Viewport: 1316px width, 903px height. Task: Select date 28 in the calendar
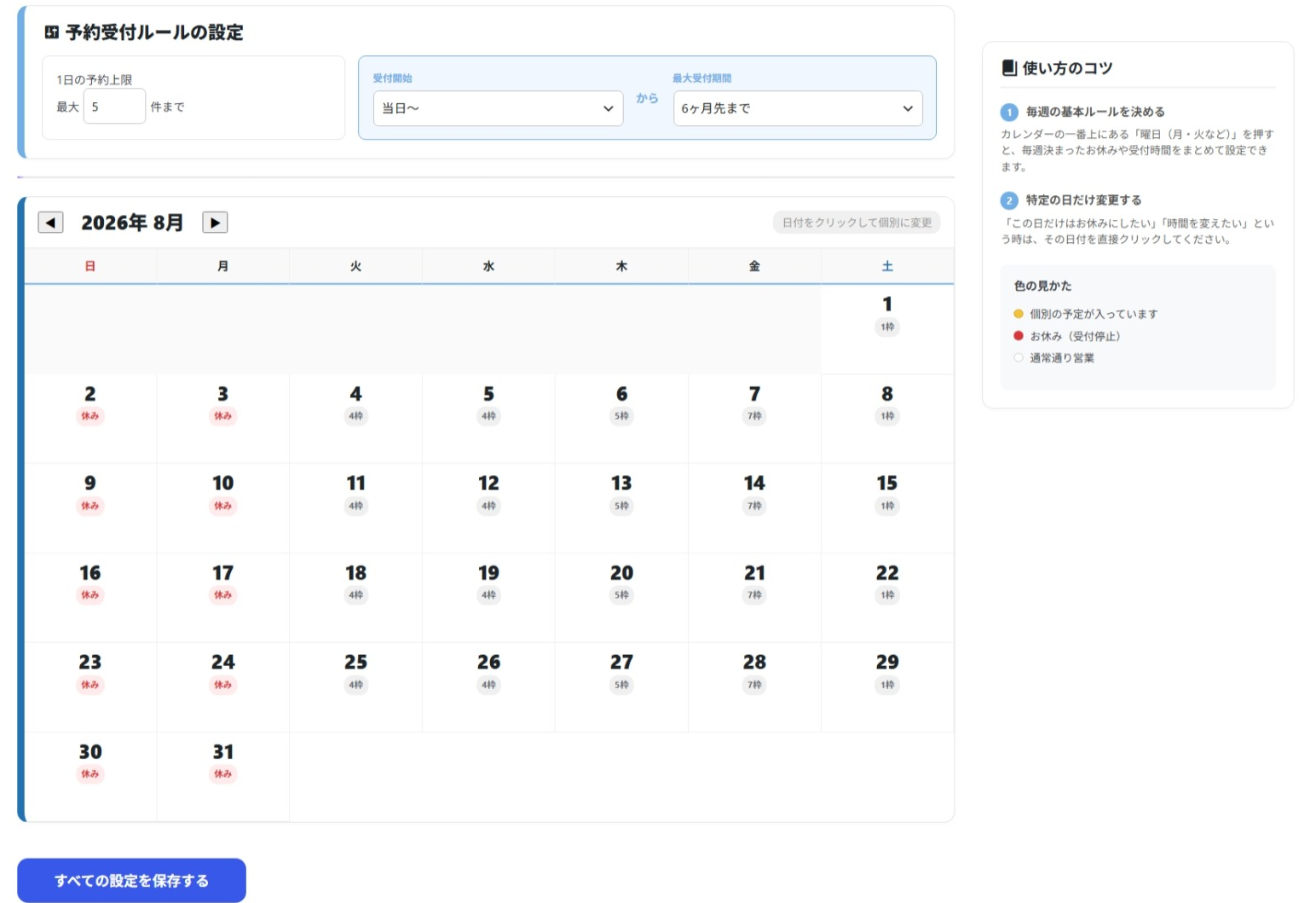[x=755, y=687]
